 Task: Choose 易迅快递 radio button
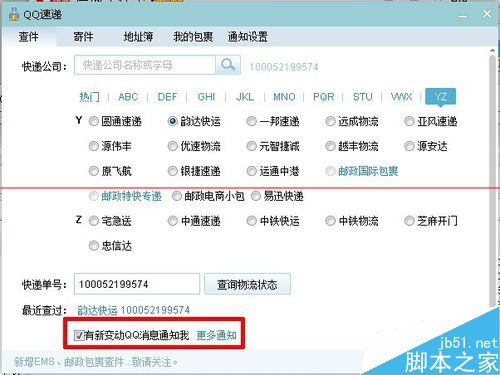(x=256, y=196)
